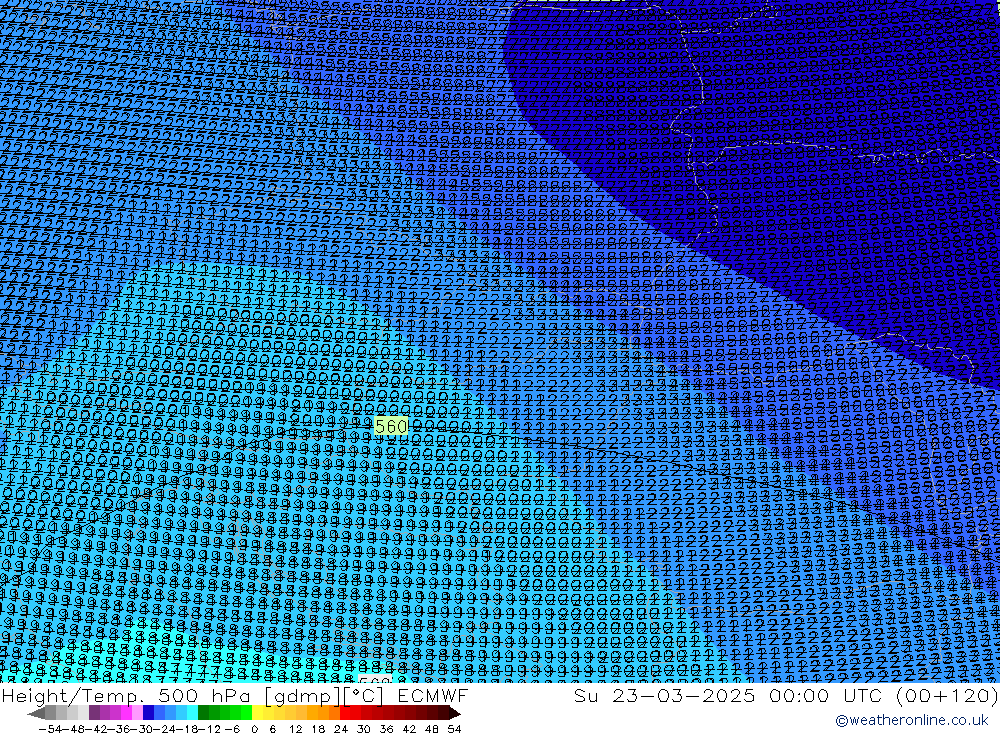Click the [gdmp] unit label
Viewport: 1000px width, 733px height.
point(300,696)
